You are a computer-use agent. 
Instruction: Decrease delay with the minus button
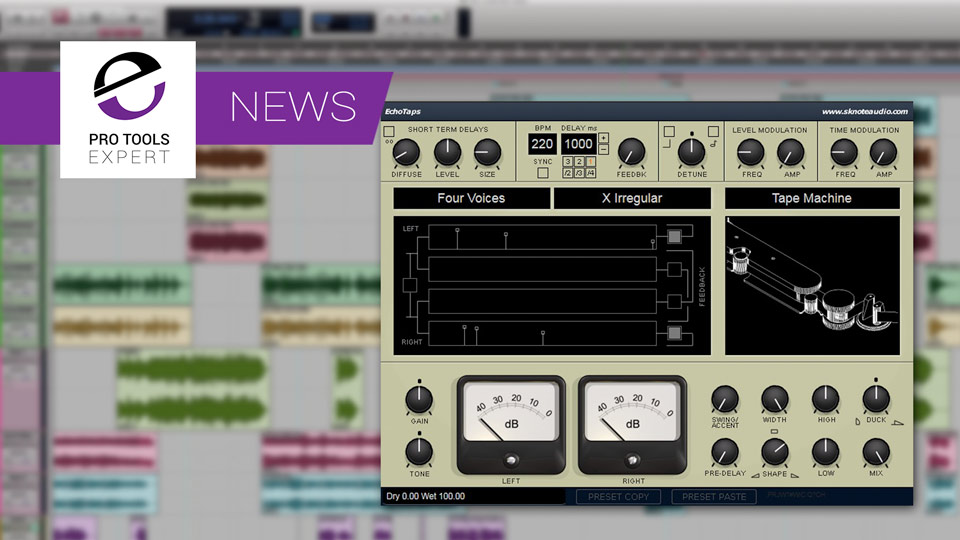(603, 149)
